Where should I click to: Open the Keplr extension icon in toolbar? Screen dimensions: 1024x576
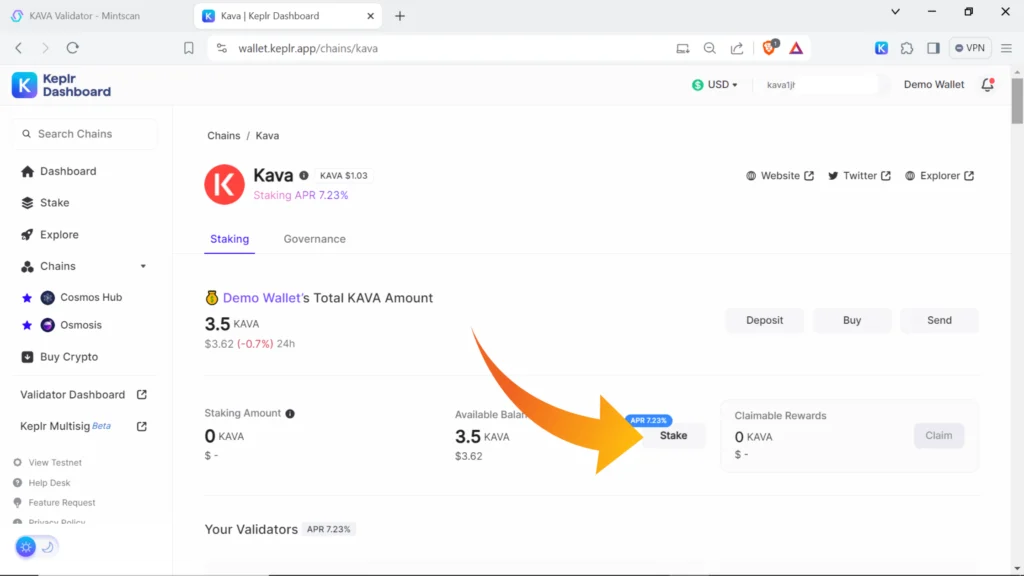click(x=881, y=48)
